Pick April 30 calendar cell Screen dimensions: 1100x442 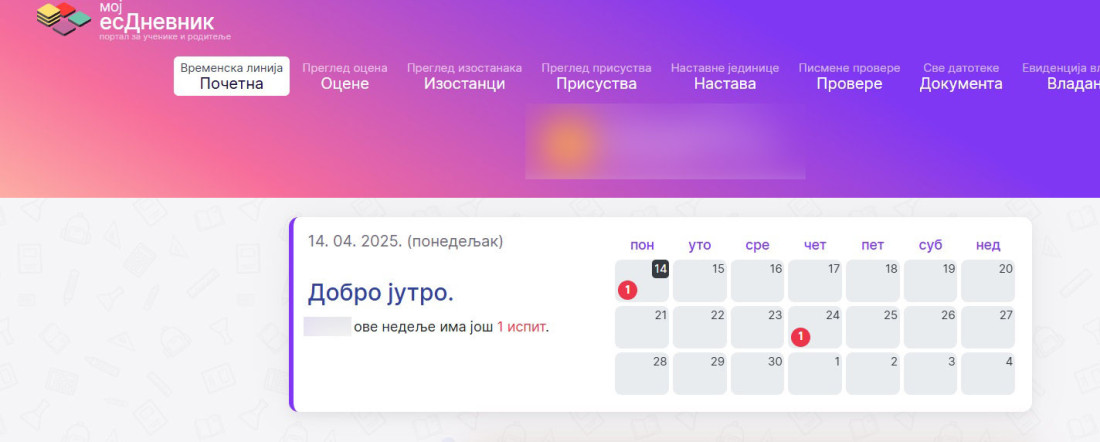(x=757, y=373)
